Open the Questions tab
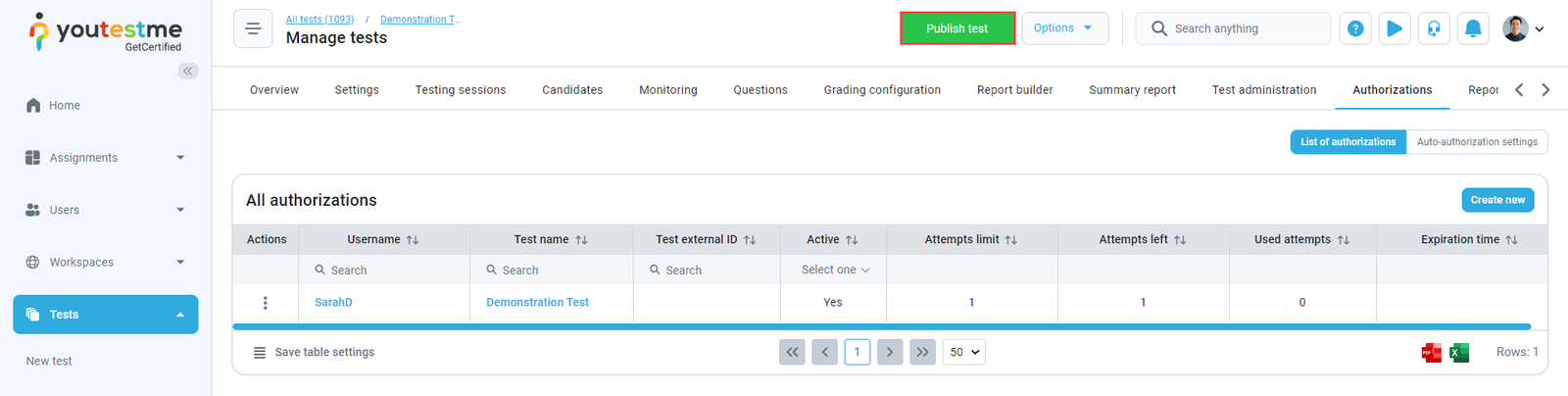Screen dimensions: 1568x396 point(760,90)
